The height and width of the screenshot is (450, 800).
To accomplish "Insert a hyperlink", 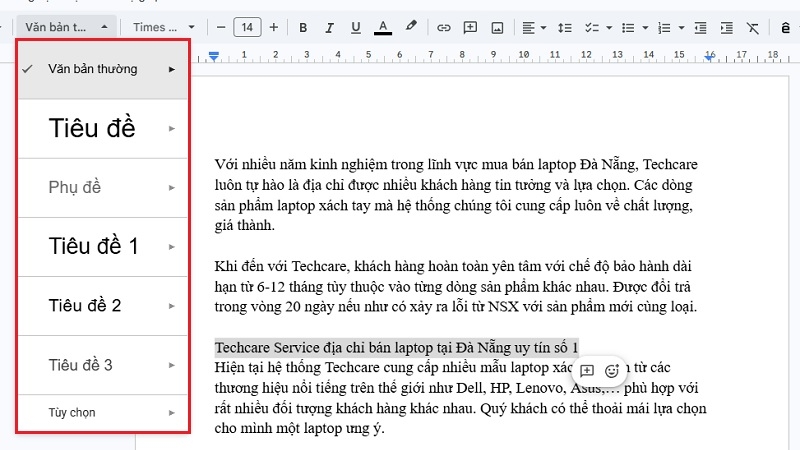I will click(443, 28).
